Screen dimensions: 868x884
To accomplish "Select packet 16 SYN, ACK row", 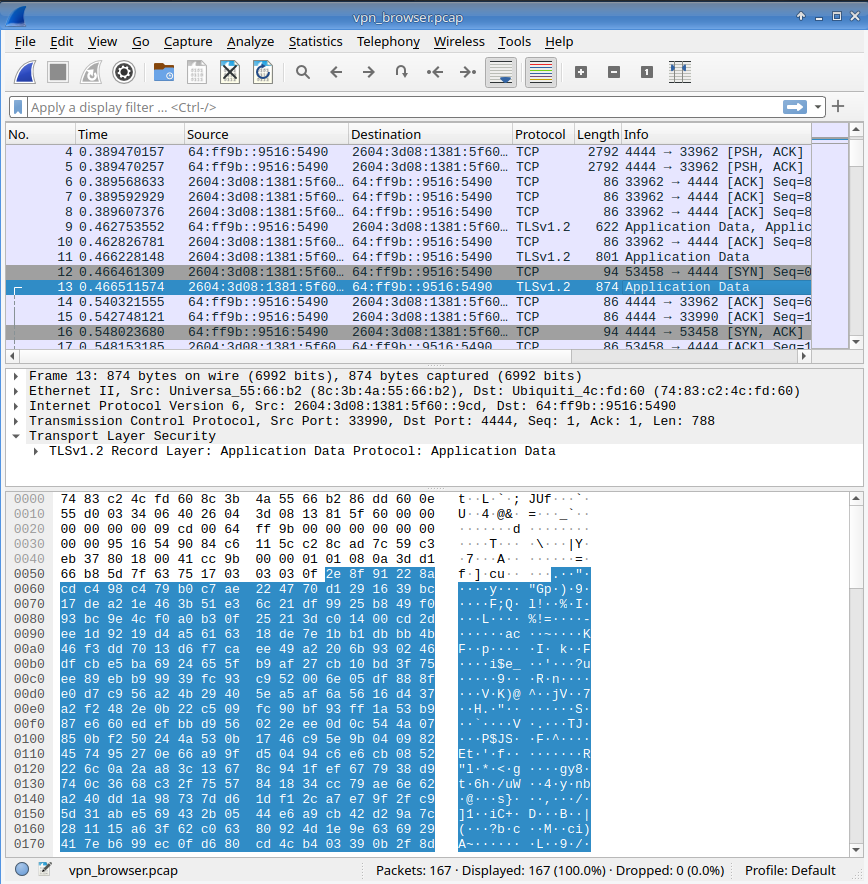I will coord(409,332).
